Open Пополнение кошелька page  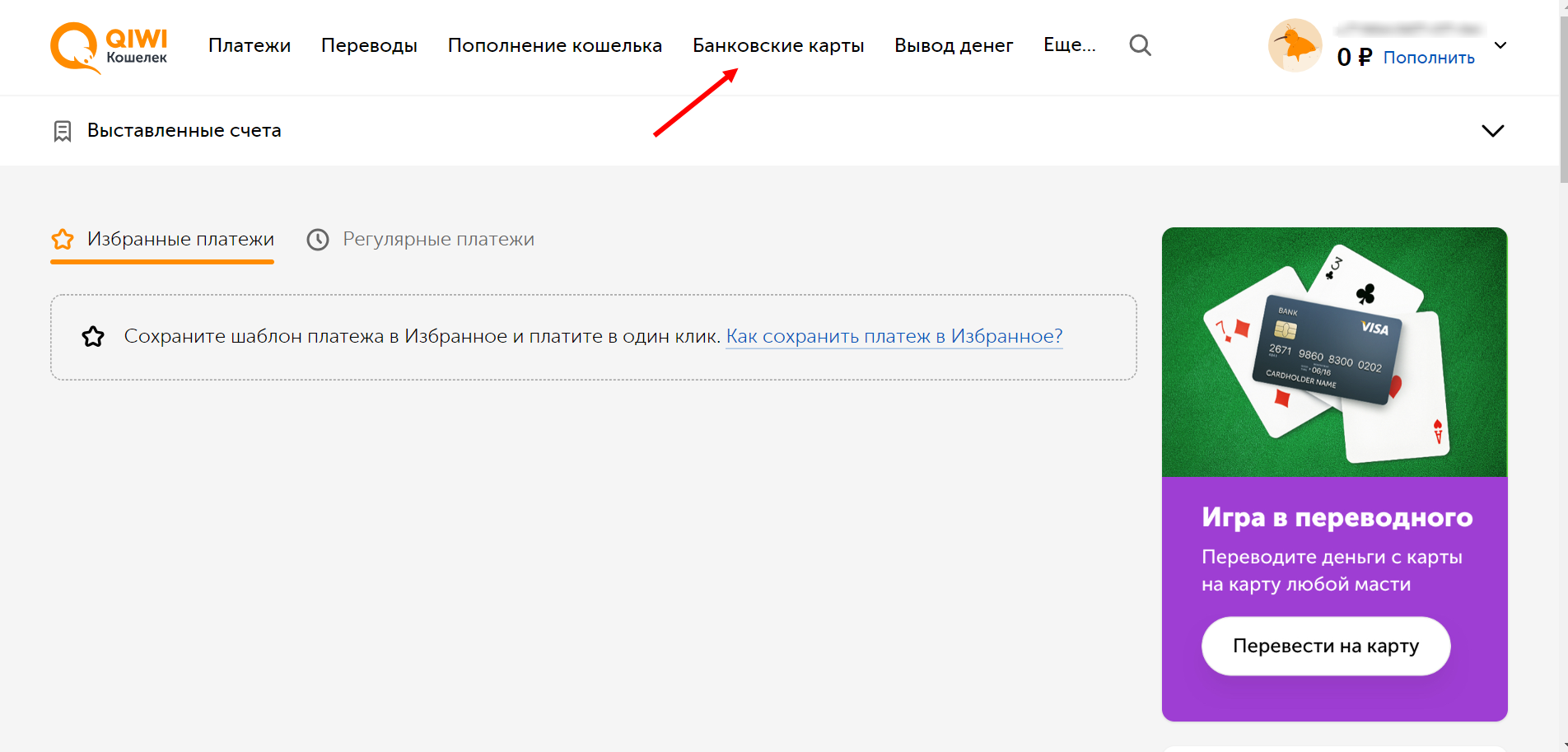click(x=554, y=45)
